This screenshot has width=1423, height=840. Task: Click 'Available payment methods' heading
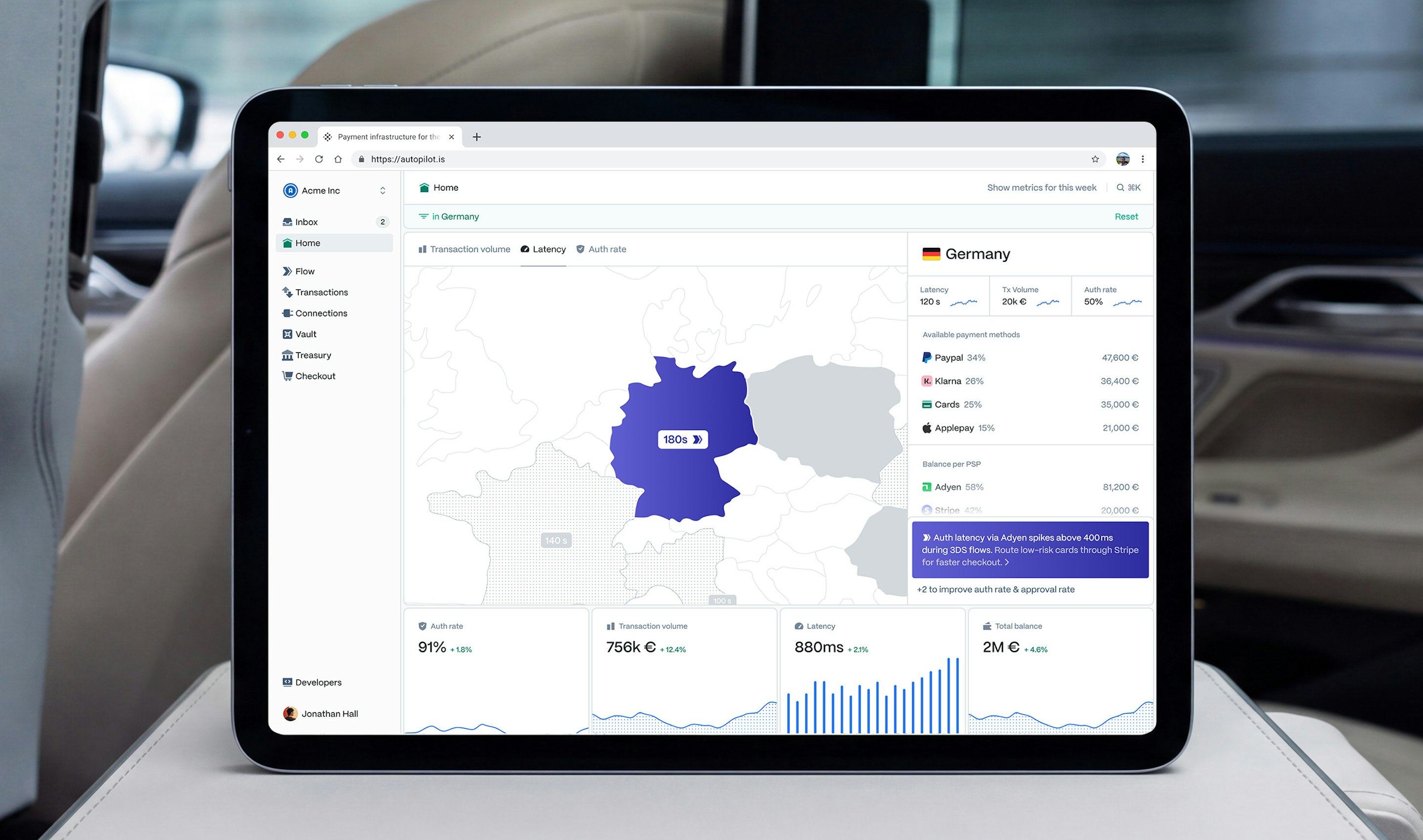point(971,334)
